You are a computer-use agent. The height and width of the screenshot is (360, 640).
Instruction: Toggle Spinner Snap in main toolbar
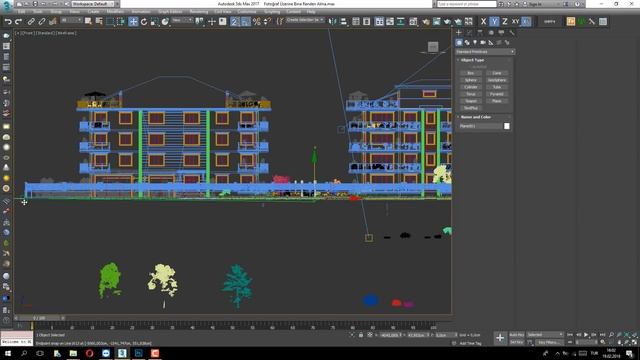[267, 21]
